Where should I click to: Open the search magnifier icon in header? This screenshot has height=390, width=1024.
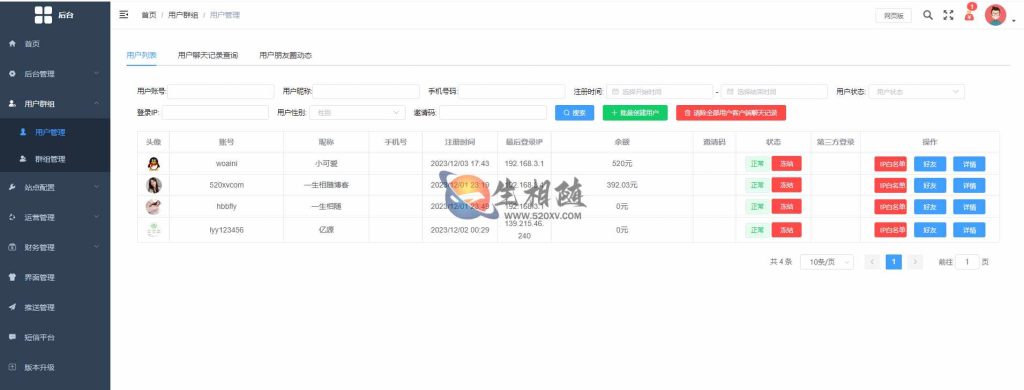click(927, 15)
